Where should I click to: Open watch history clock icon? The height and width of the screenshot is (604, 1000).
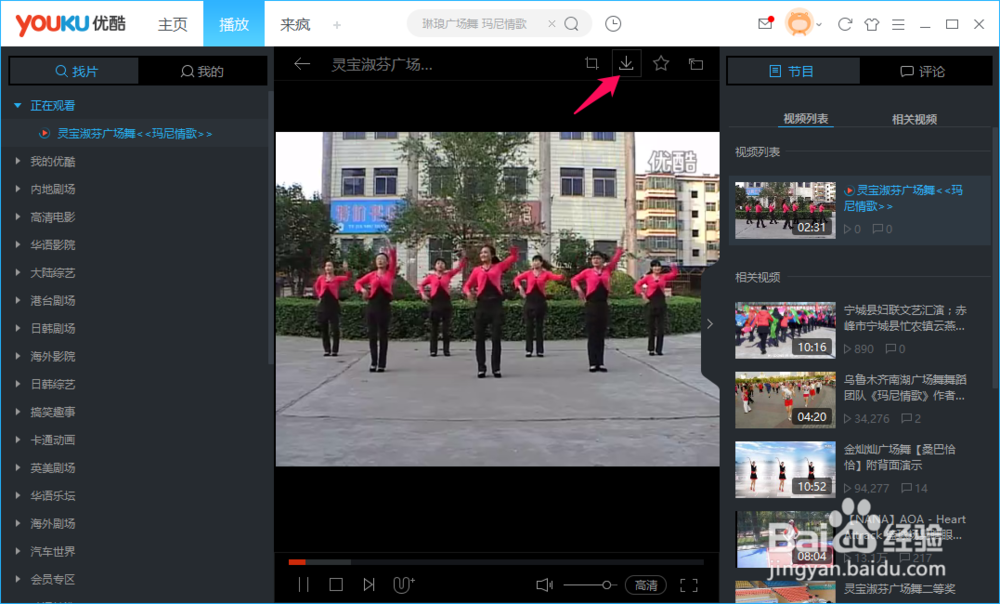tap(613, 24)
